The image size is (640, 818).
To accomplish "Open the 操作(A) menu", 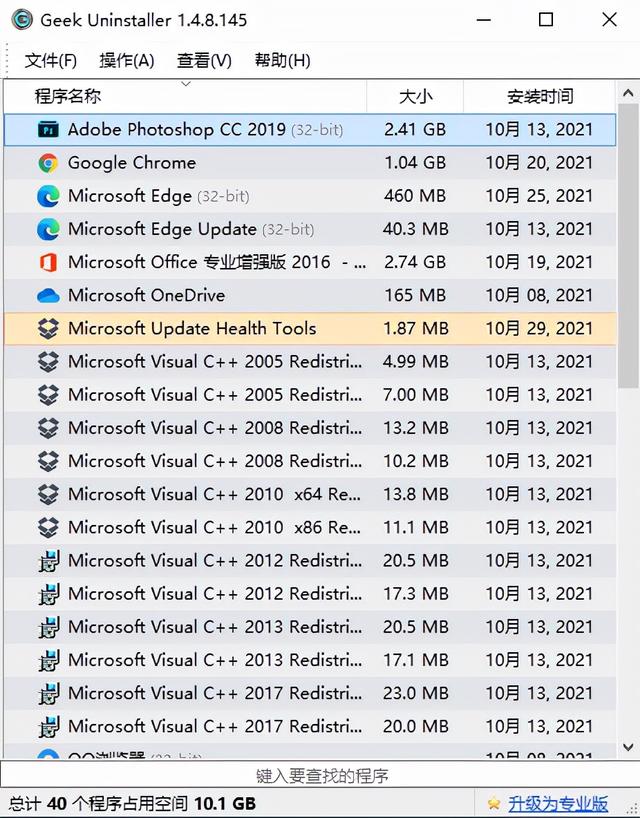I will (x=127, y=61).
